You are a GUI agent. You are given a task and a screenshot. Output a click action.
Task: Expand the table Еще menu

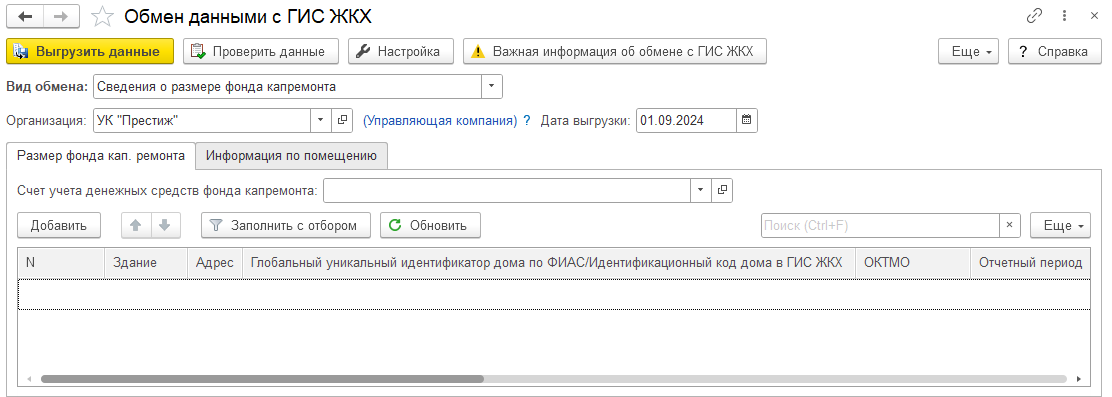point(1060,225)
